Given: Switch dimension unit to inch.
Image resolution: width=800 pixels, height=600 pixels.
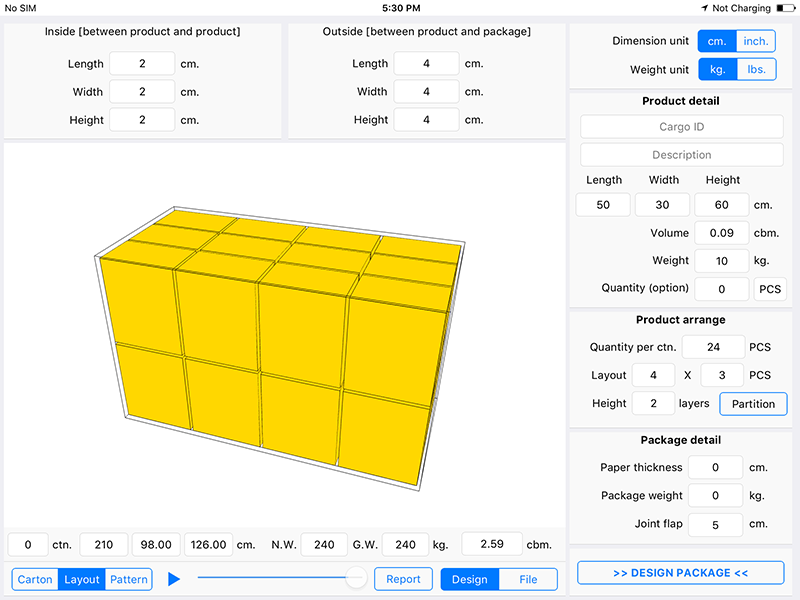Looking at the screenshot, I should coord(756,41).
